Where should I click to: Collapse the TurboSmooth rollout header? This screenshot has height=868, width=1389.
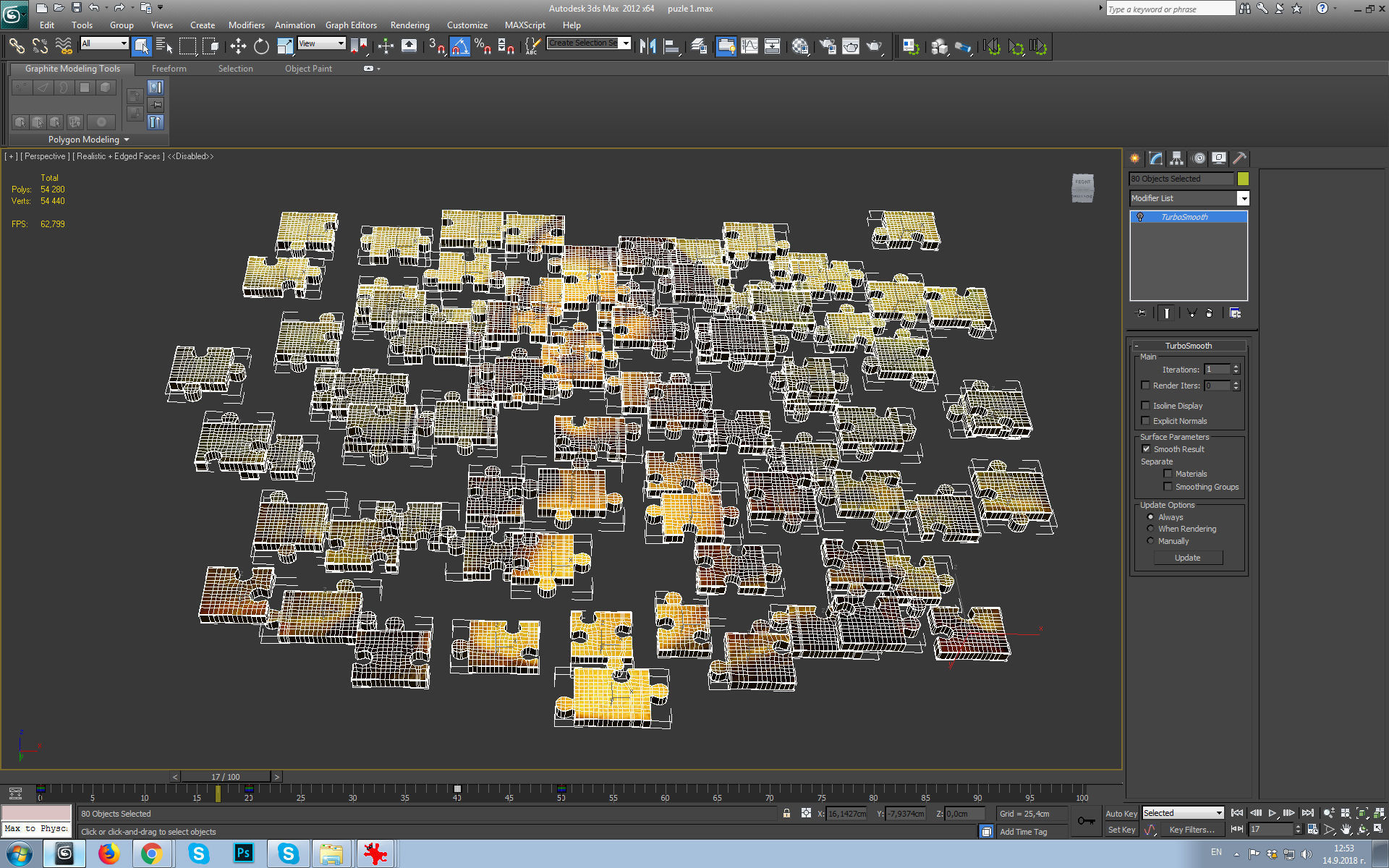pyautogui.click(x=1189, y=346)
